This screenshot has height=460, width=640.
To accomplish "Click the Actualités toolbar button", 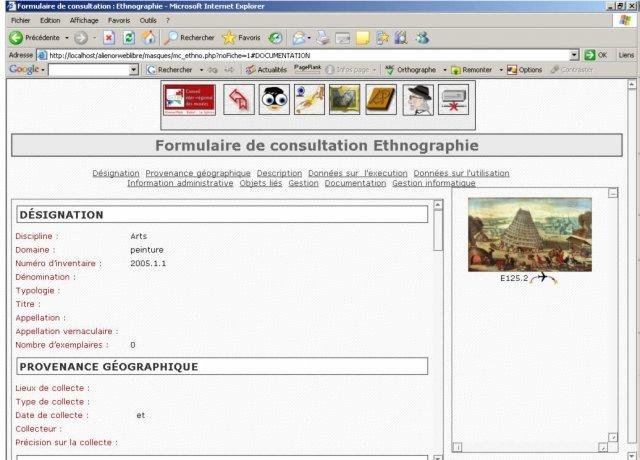I will (x=266, y=70).
